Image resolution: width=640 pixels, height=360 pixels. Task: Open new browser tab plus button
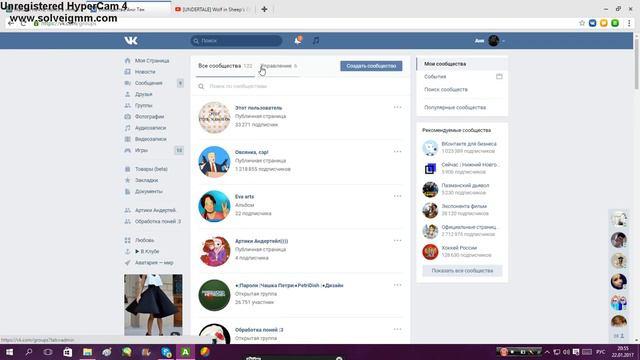(264, 9)
